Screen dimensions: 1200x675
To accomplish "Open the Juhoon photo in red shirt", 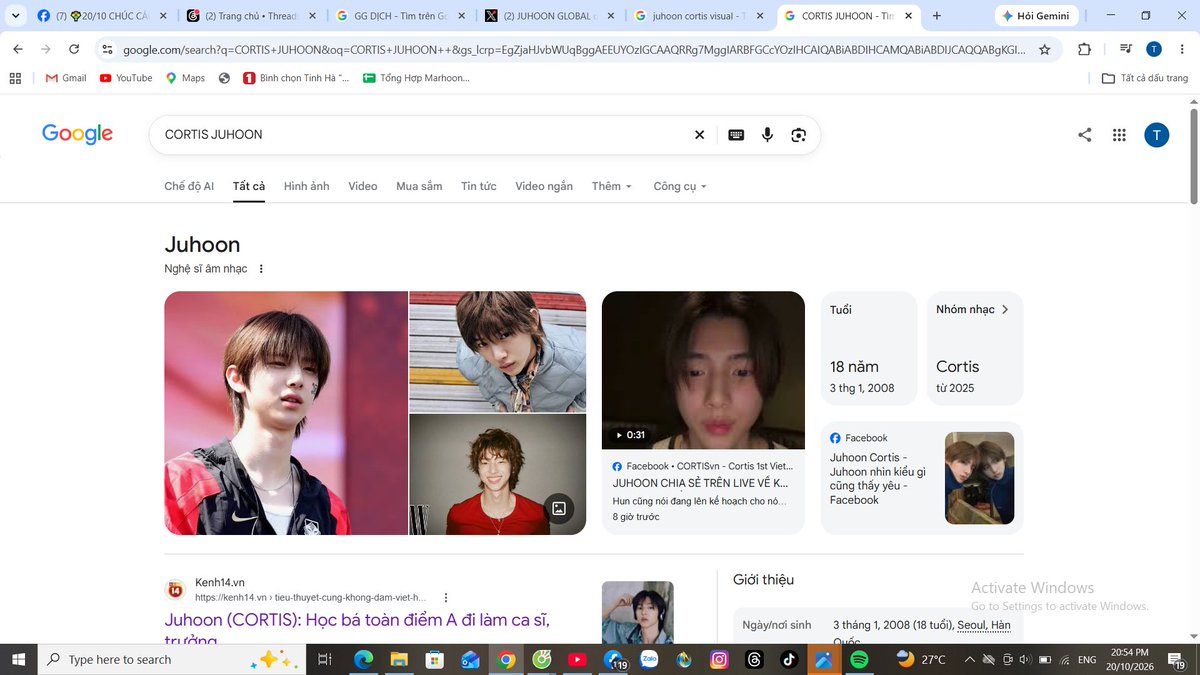I will 498,475.
